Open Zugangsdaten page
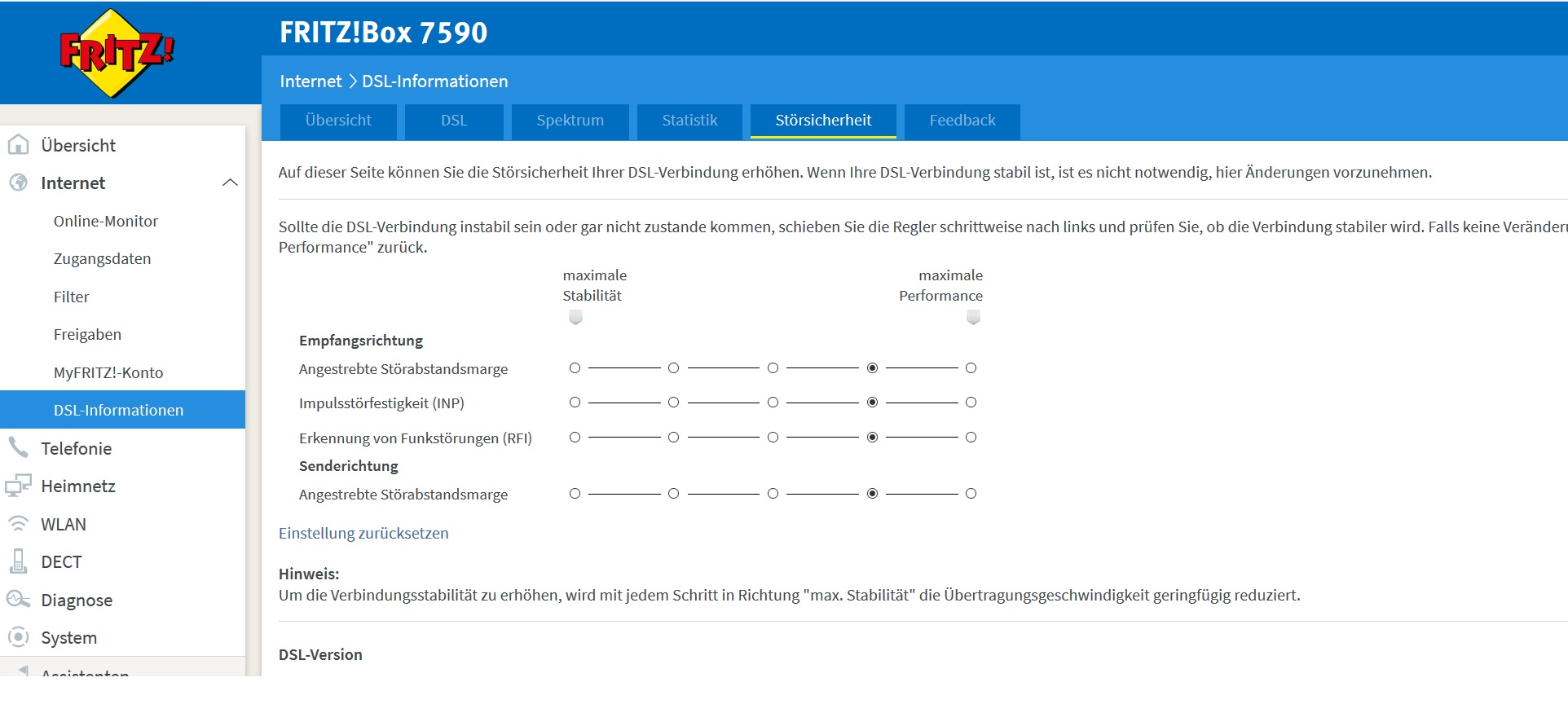This screenshot has width=1568, height=704. (102, 259)
